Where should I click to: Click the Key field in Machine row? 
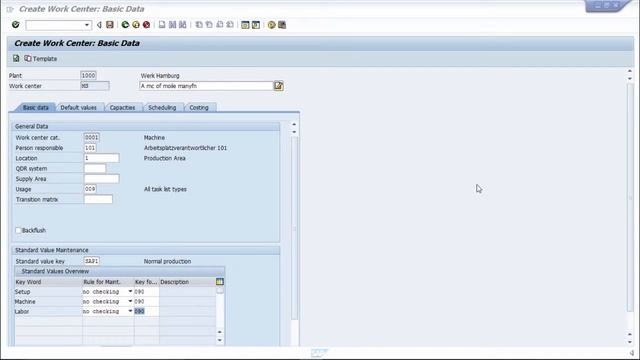(147, 301)
